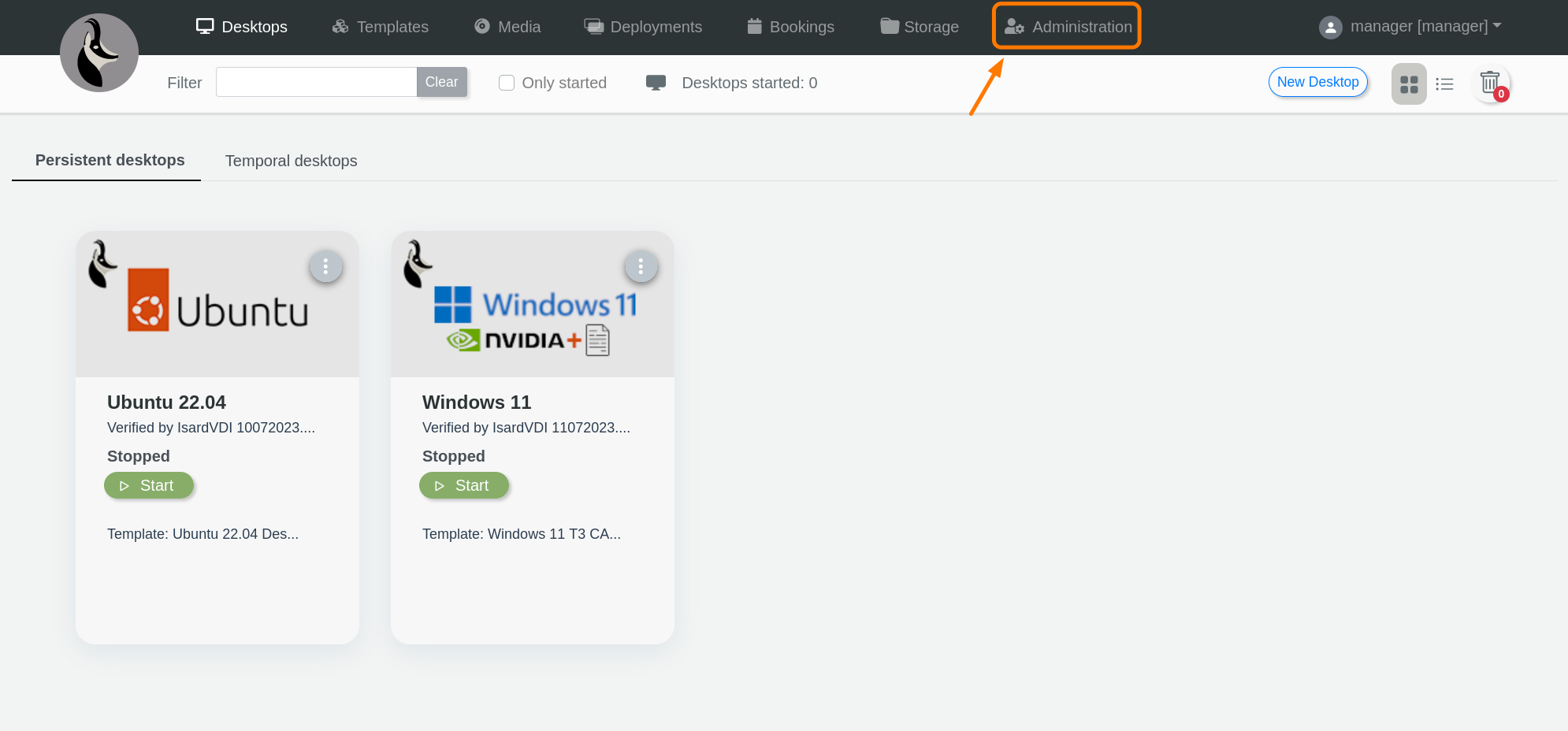Click the Desktops started monitor icon
The image size is (1568, 731).
pos(656,83)
